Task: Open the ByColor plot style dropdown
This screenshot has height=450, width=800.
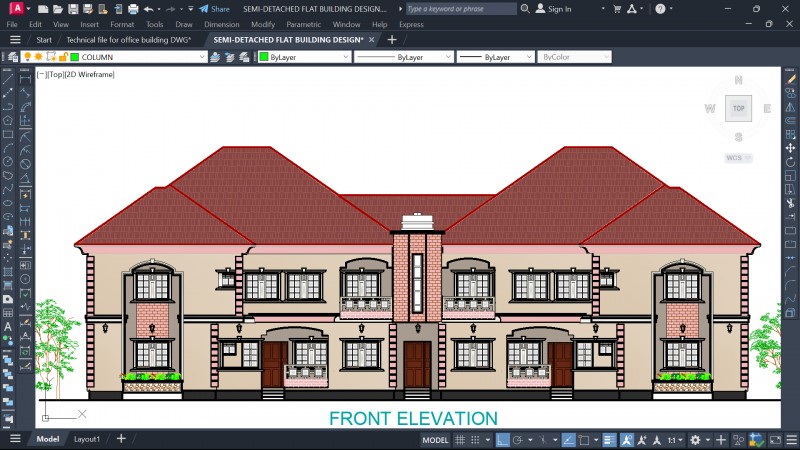Action: click(574, 57)
